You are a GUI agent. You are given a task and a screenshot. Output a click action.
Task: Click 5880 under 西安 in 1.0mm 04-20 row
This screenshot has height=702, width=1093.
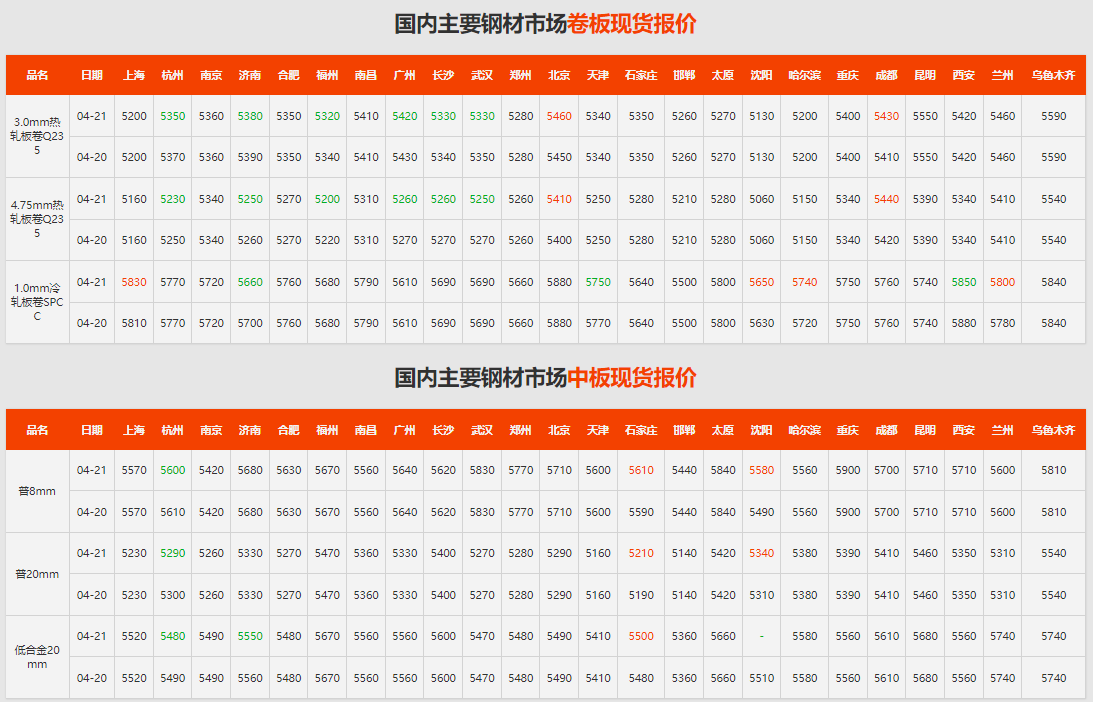tap(963, 323)
